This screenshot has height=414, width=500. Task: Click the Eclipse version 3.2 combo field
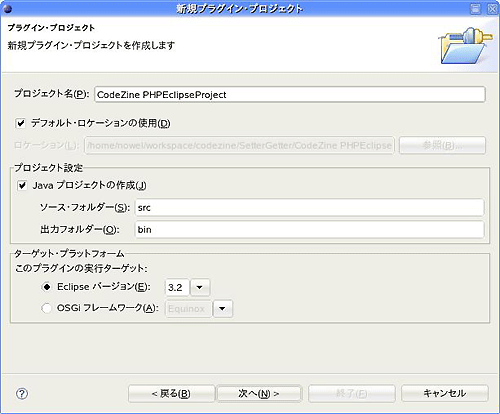tap(177, 287)
